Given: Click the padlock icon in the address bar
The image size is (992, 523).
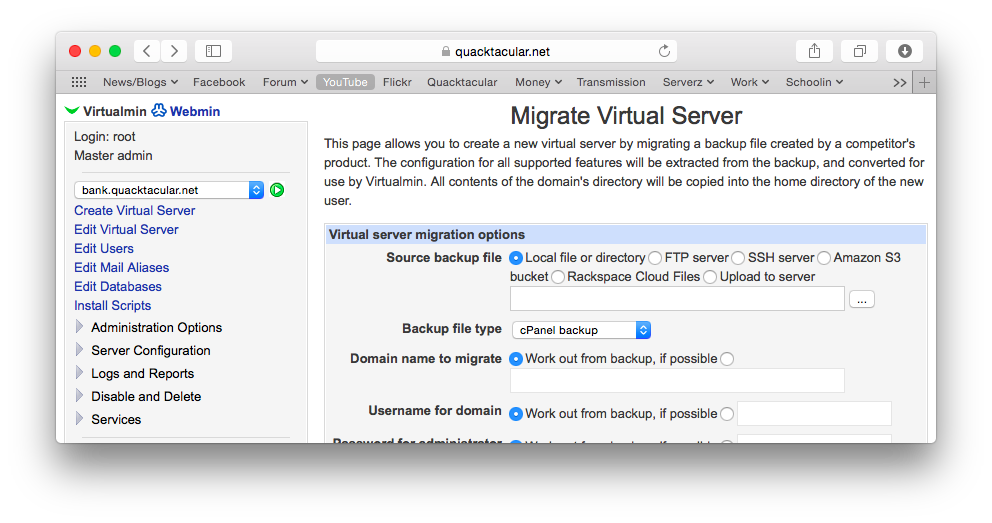Looking at the screenshot, I should pos(445,51).
